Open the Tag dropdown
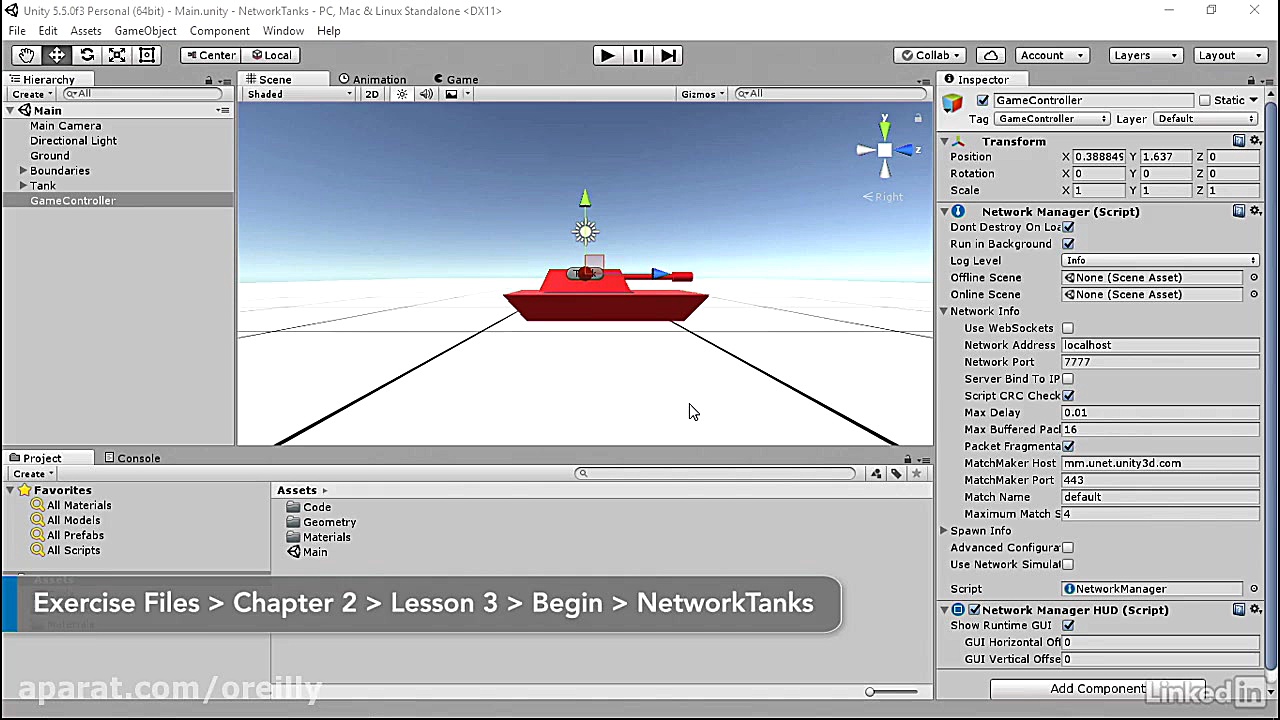The height and width of the screenshot is (720, 1280). [x=1052, y=119]
